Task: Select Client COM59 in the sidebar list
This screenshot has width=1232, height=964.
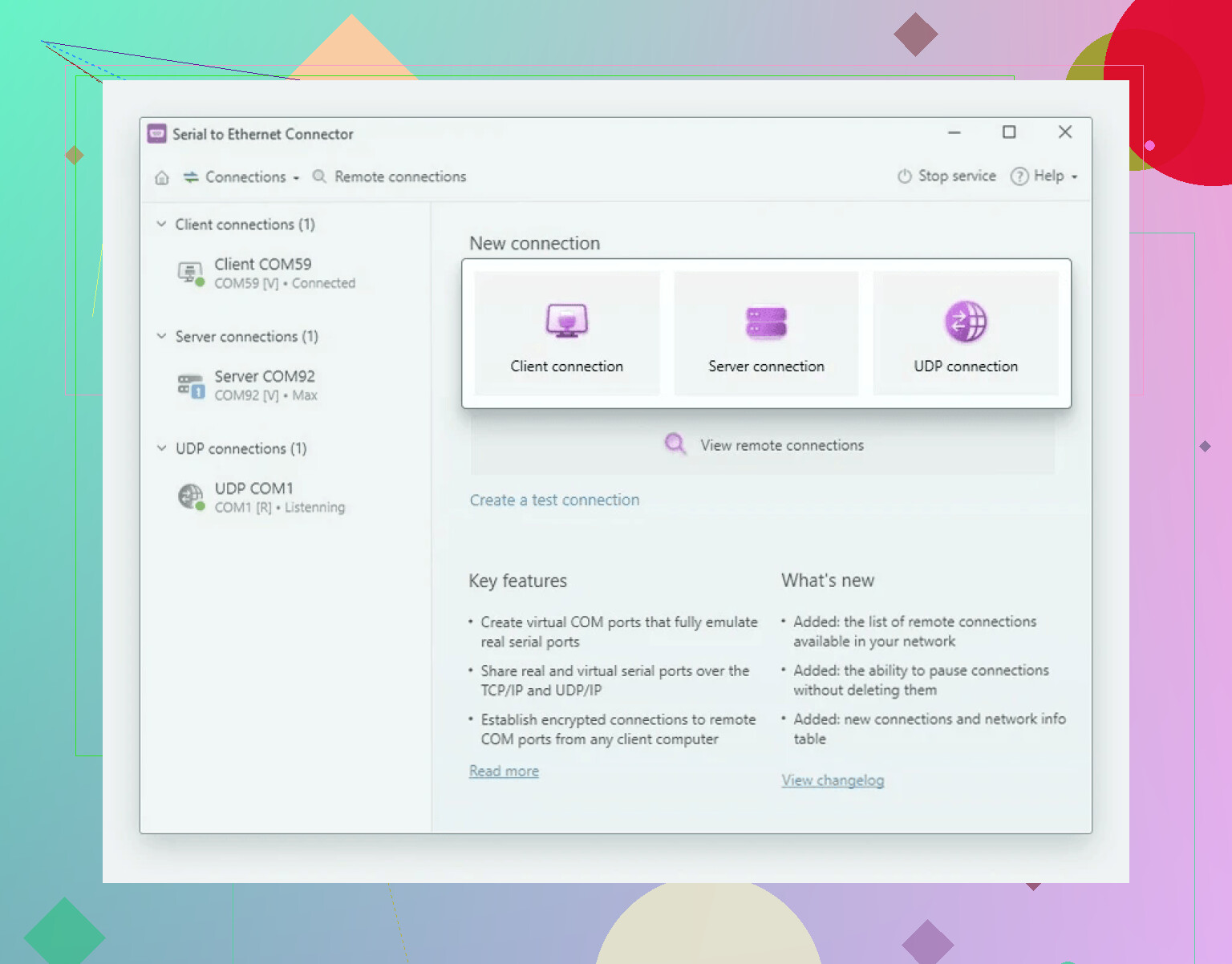Action: point(263,265)
